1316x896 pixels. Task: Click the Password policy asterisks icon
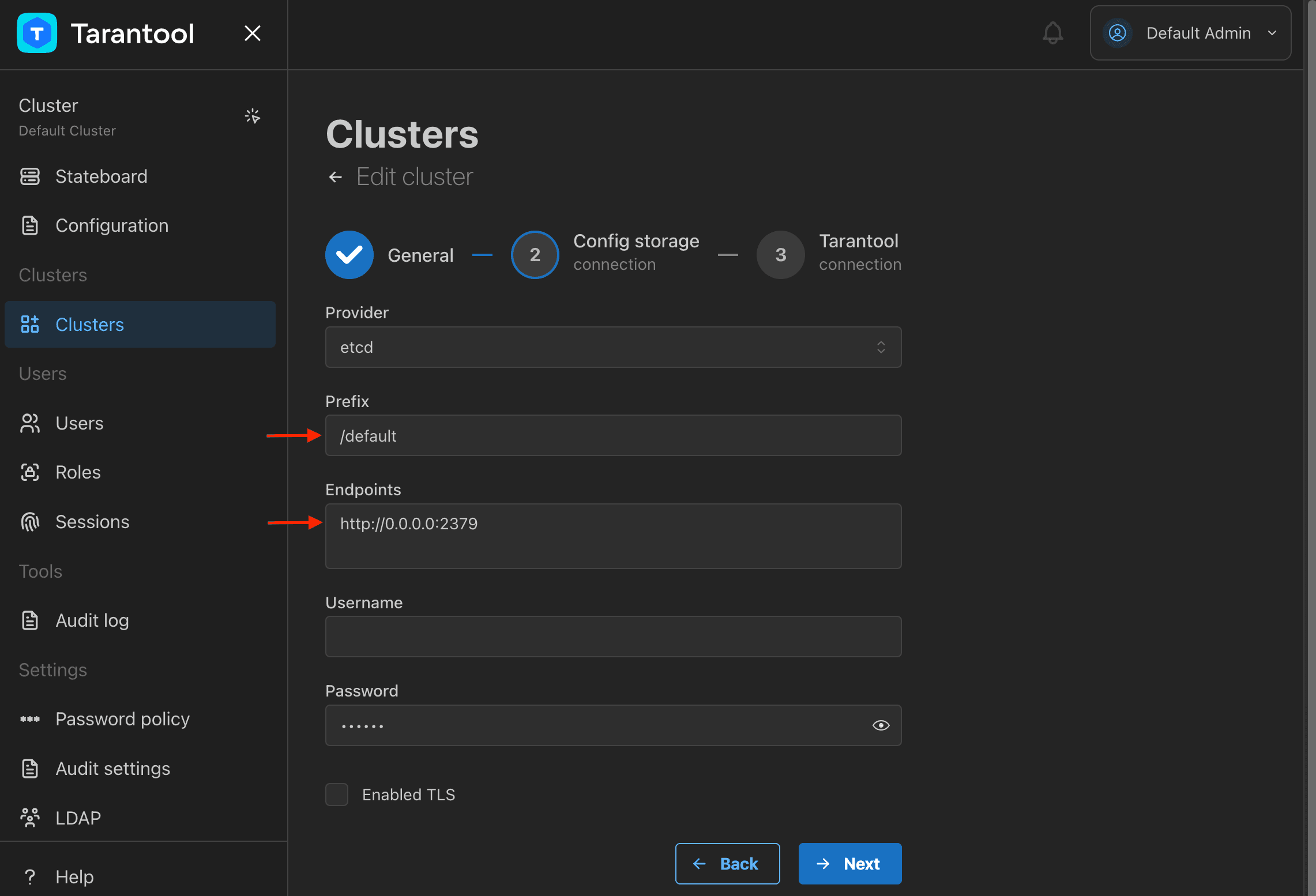click(x=30, y=719)
